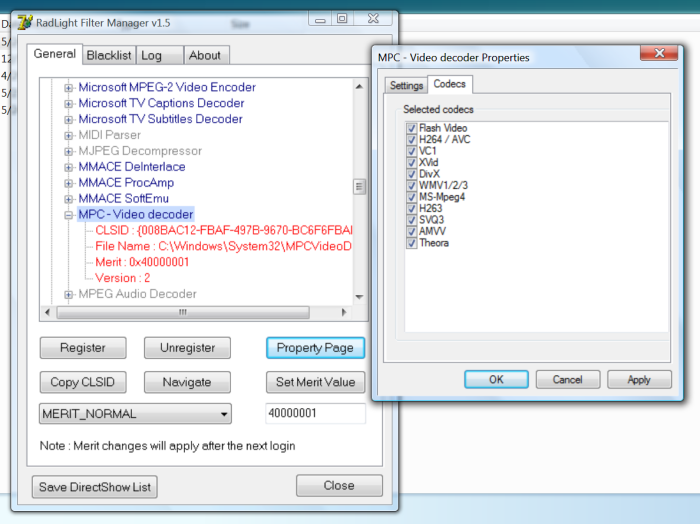Expand the MMACE DeInterlace node
This screenshot has width=700, height=524.
pyautogui.click(x=68, y=167)
